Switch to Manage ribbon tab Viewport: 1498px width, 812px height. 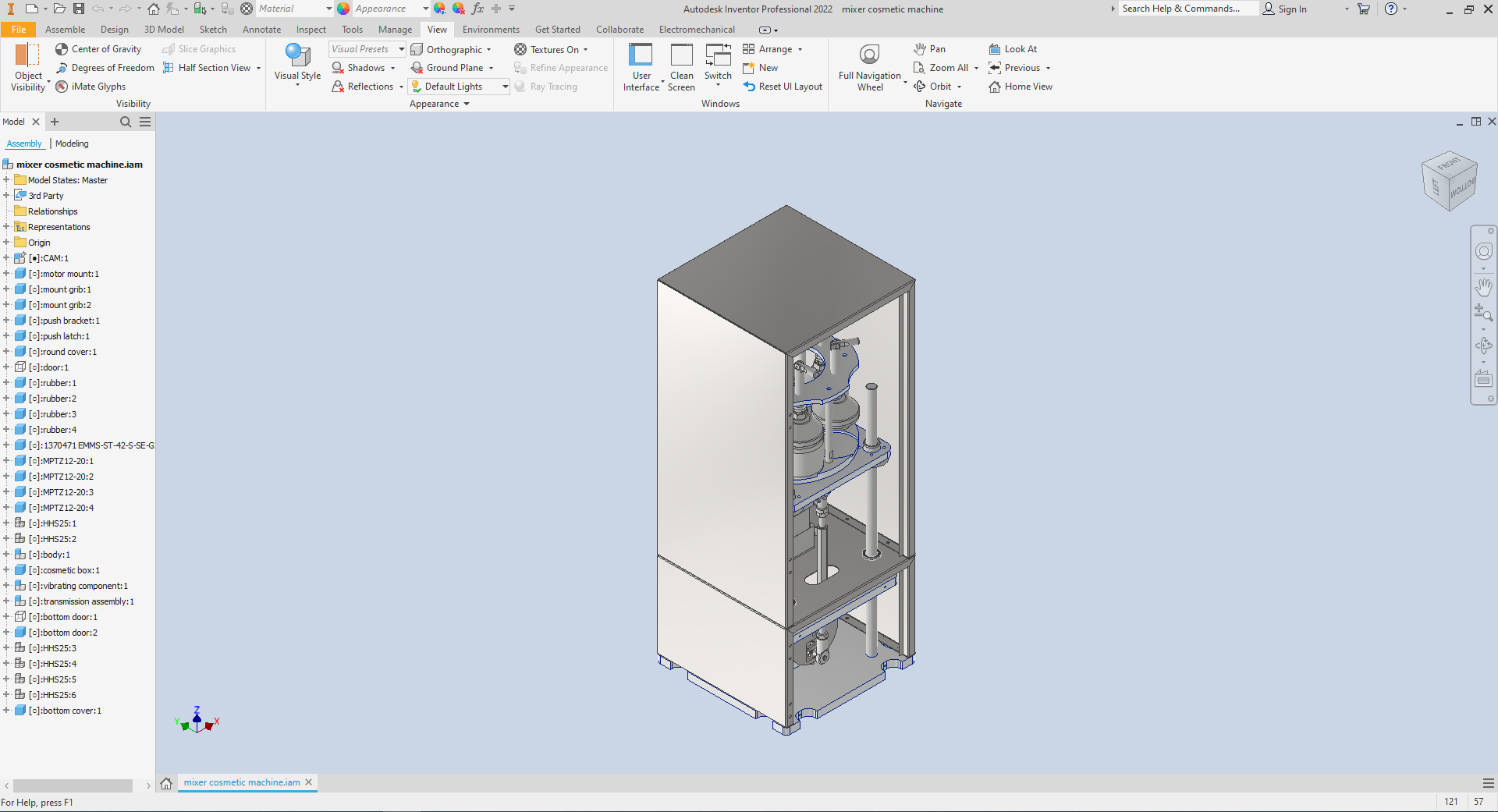[396, 30]
